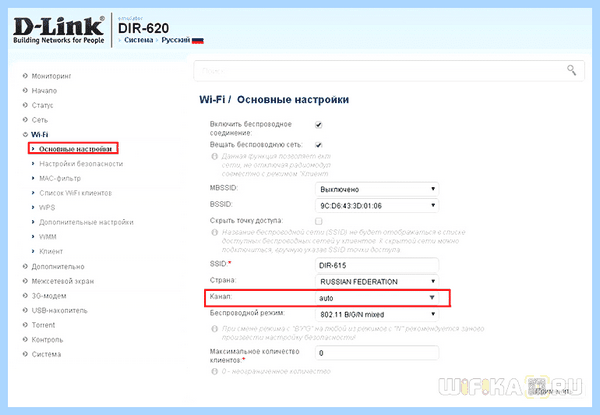Click the search magnifier icon
600x415 pixels.
(x=571, y=70)
